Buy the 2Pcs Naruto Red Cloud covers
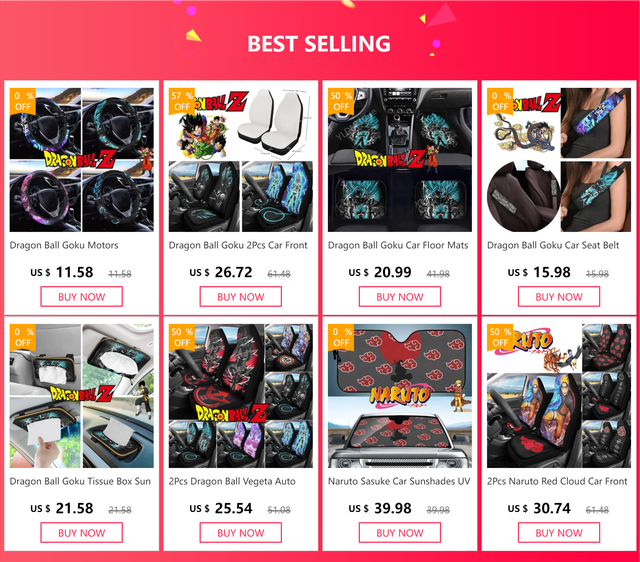The image size is (640, 562). pos(559,533)
